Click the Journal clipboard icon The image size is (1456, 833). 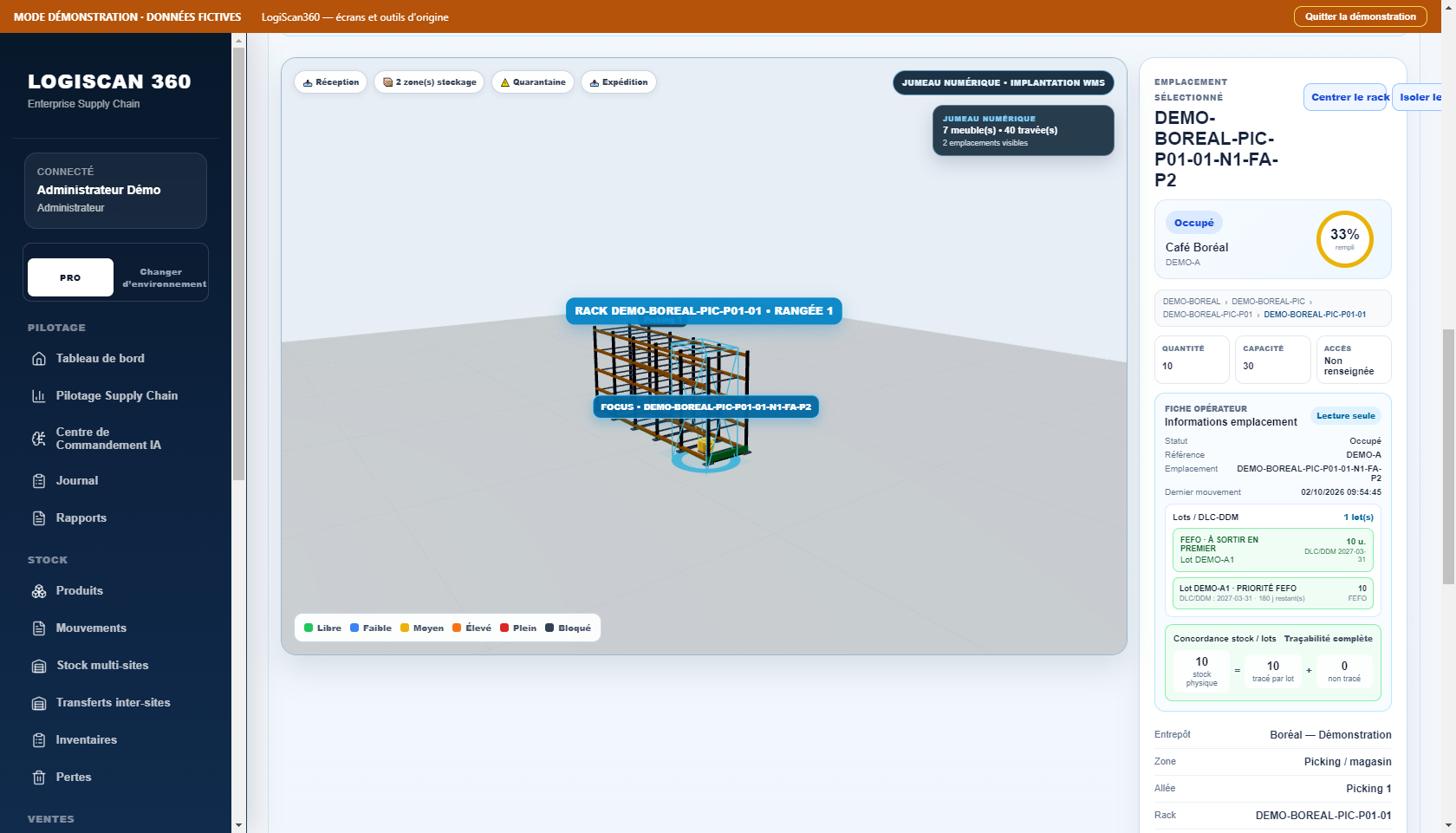pyautogui.click(x=39, y=481)
